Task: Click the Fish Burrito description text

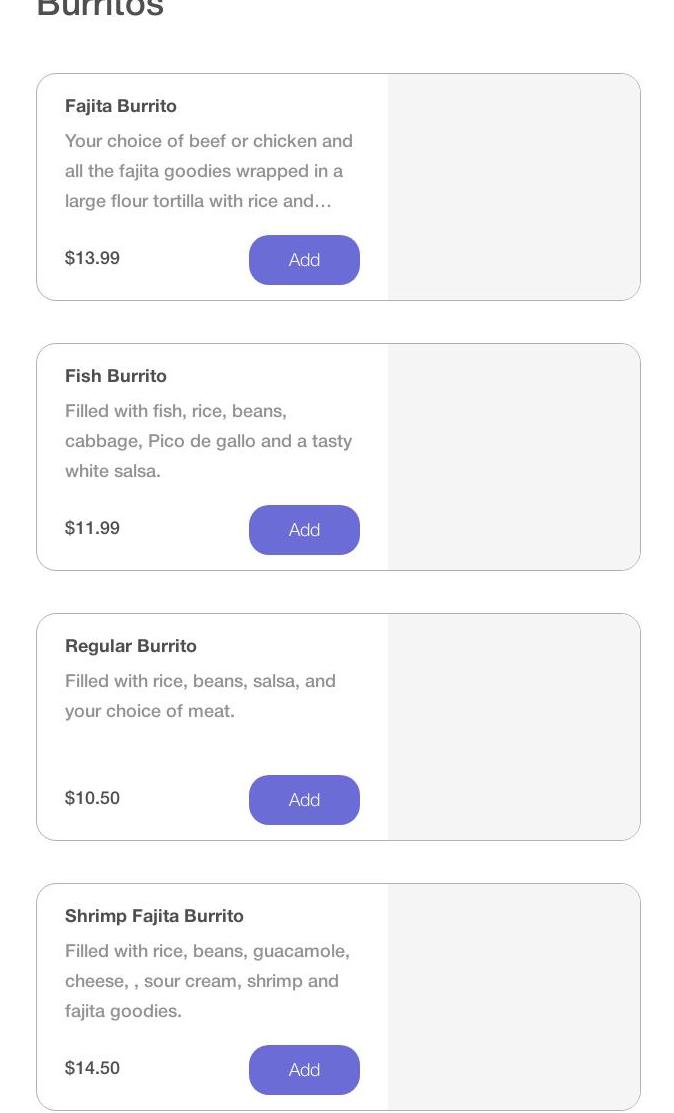Action: click(208, 441)
